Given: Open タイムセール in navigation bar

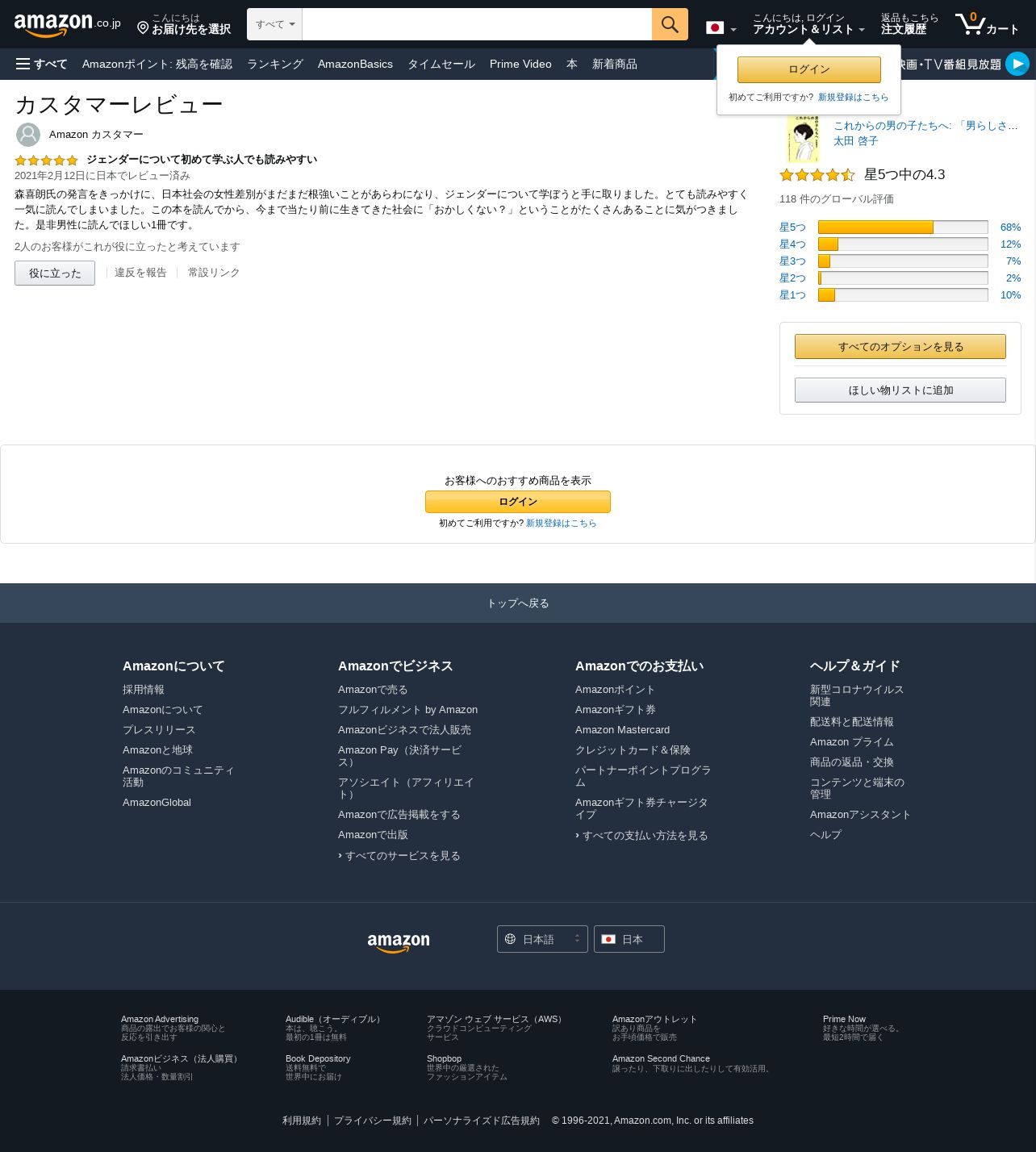Looking at the screenshot, I should [441, 64].
